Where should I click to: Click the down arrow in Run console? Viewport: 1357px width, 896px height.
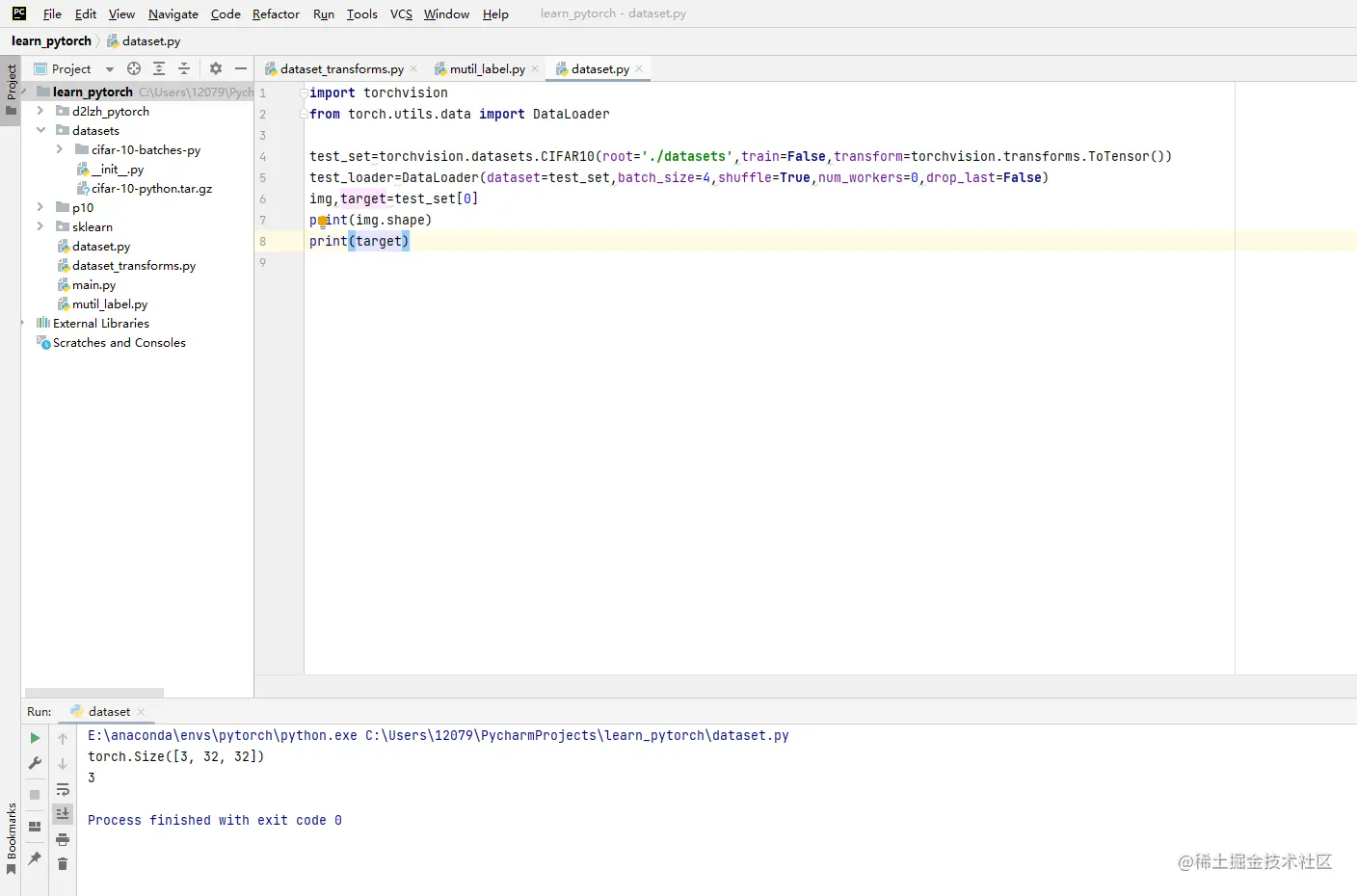63,763
